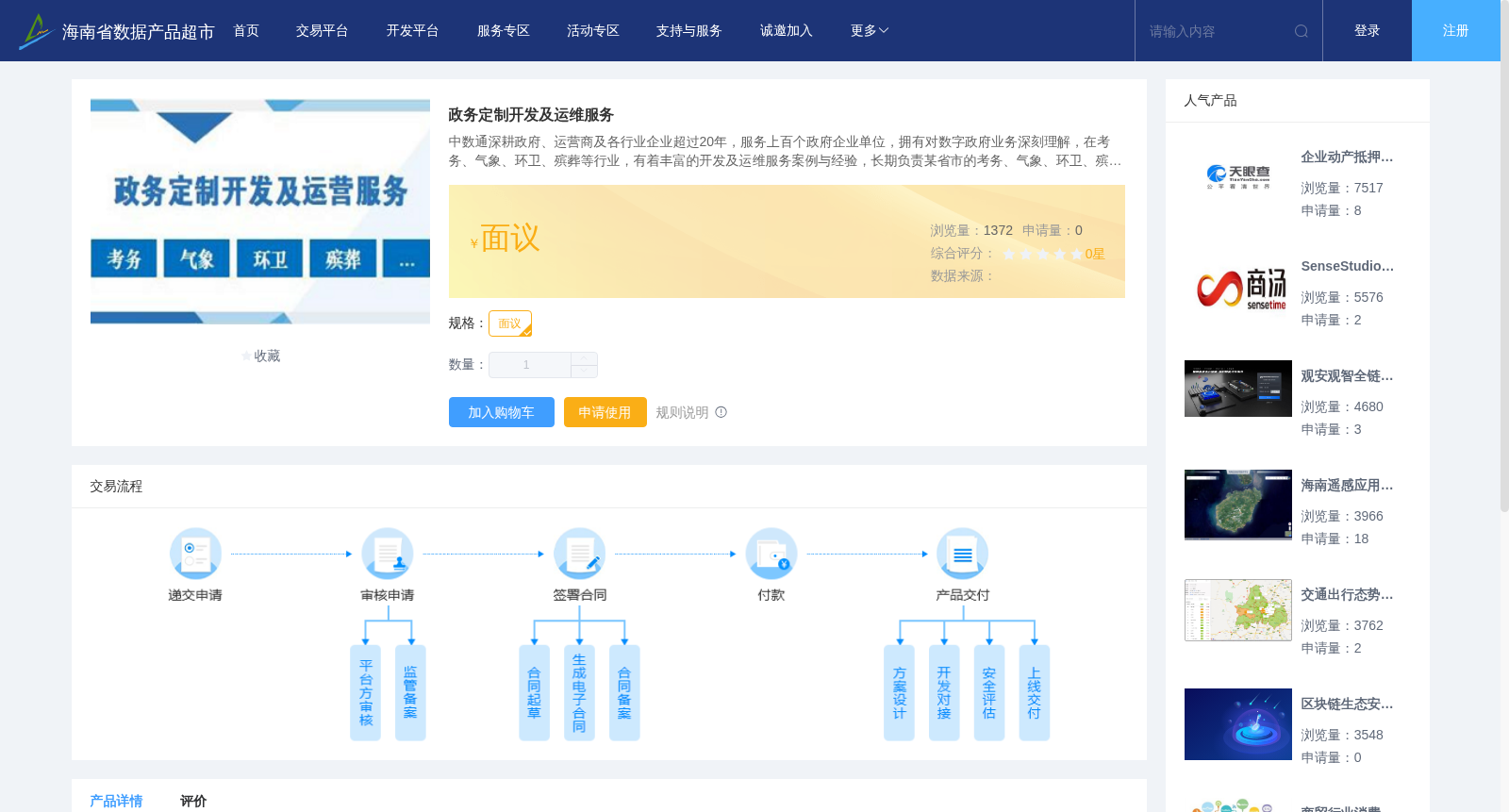Click 海南省数据产品超市 site title
The image size is (1509, 812).
138,32
